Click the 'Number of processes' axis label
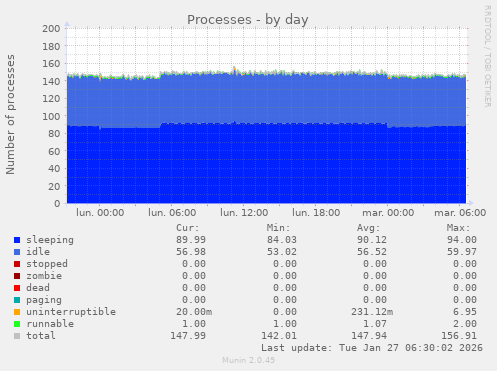The height and width of the screenshot is (371, 497). [x=10, y=114]
